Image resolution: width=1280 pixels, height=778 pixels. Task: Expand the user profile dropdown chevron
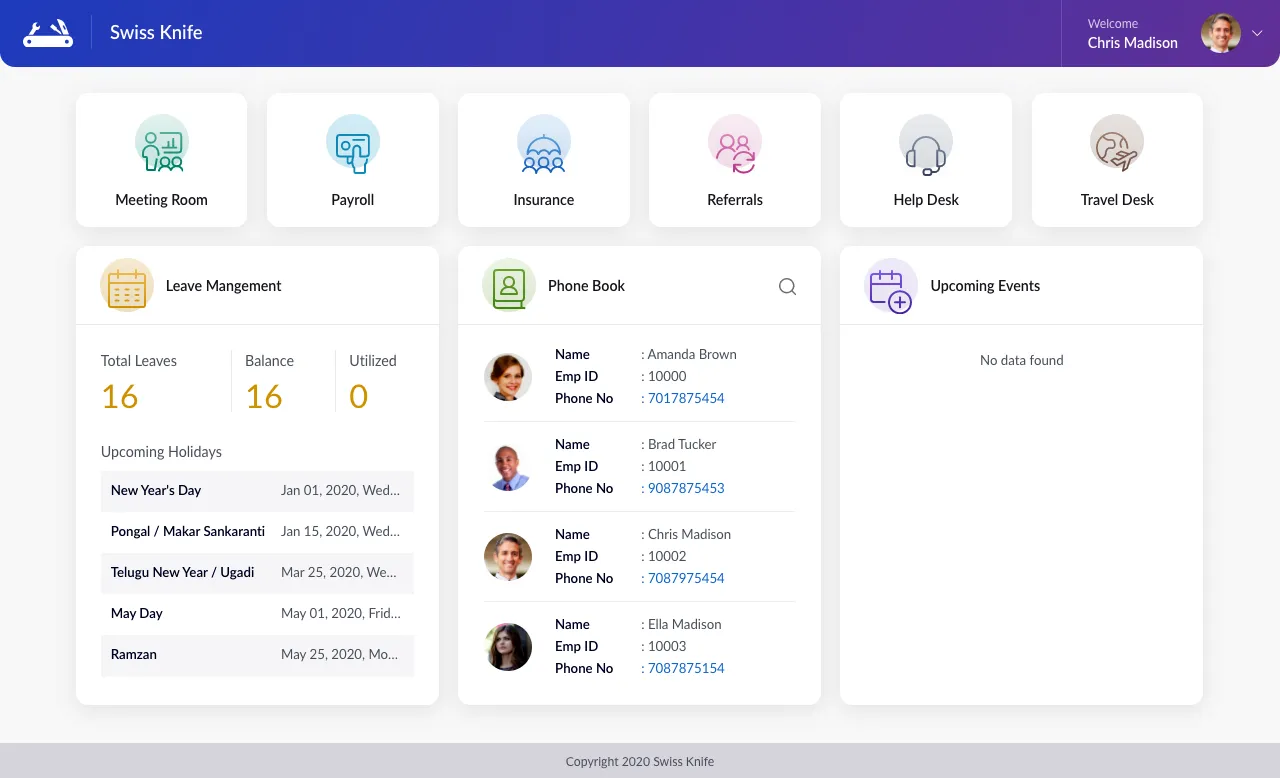click(x=1257, y=33)
